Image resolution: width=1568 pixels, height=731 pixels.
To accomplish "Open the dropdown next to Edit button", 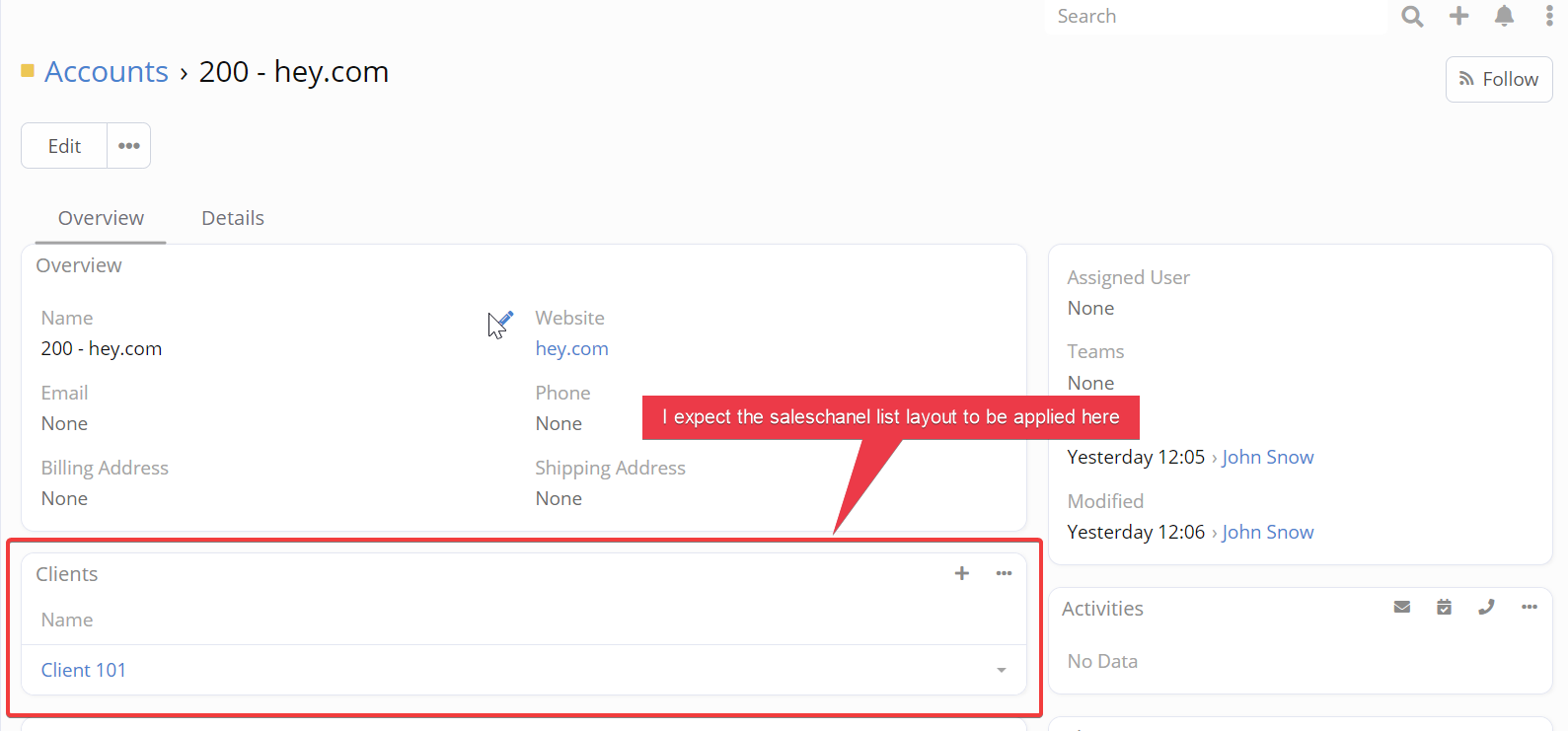I will tap(129, 146).
